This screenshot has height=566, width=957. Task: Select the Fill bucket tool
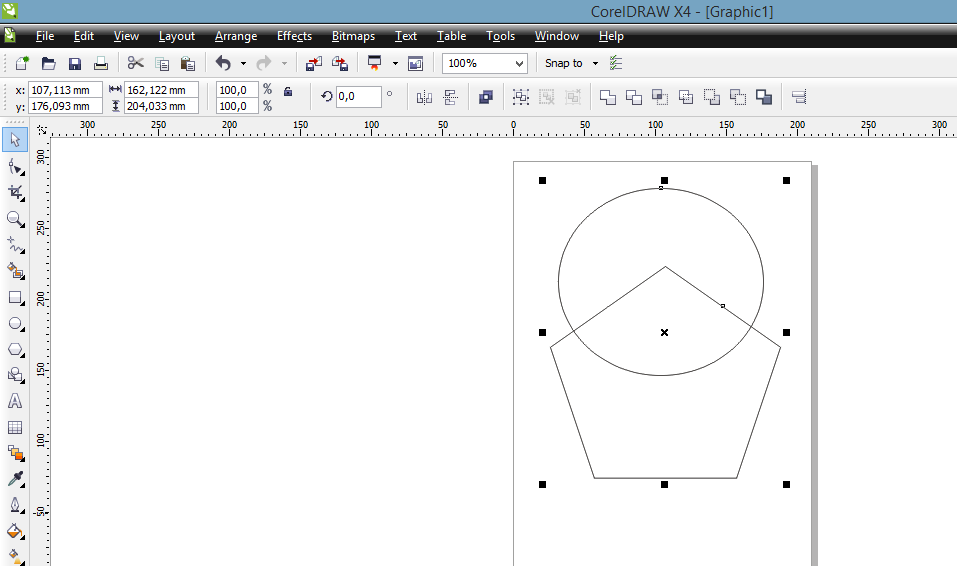pyautogui.click(x=15, y=531)
